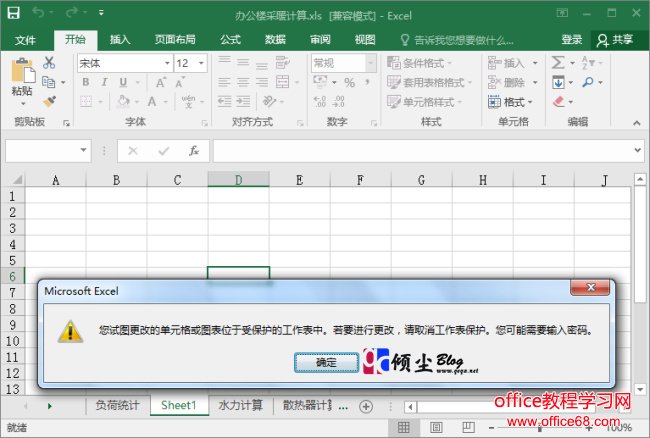
Task: Click the Clear eraser icon
Action: point(559,101)
